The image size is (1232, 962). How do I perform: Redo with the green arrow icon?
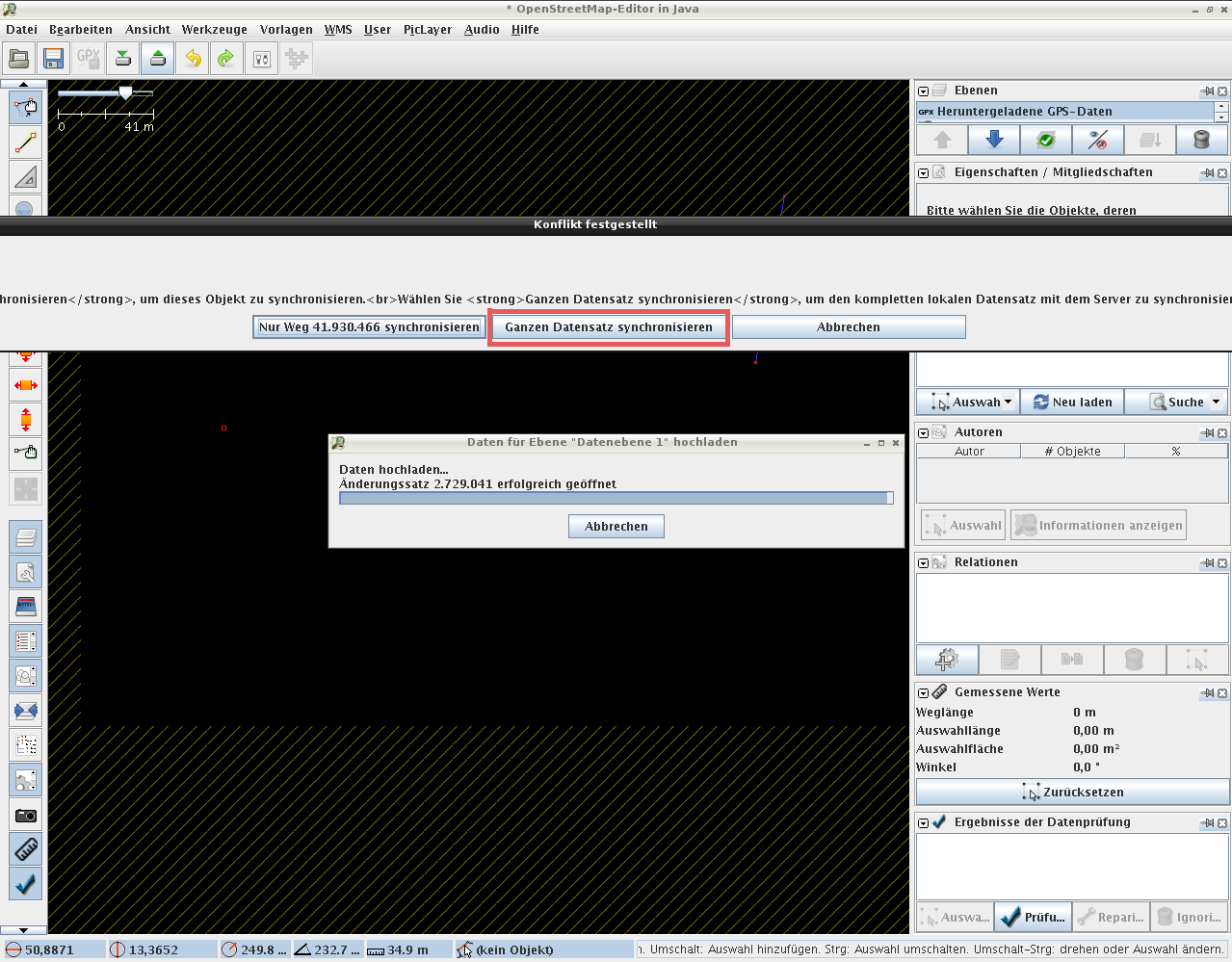(x=227, y=59)
